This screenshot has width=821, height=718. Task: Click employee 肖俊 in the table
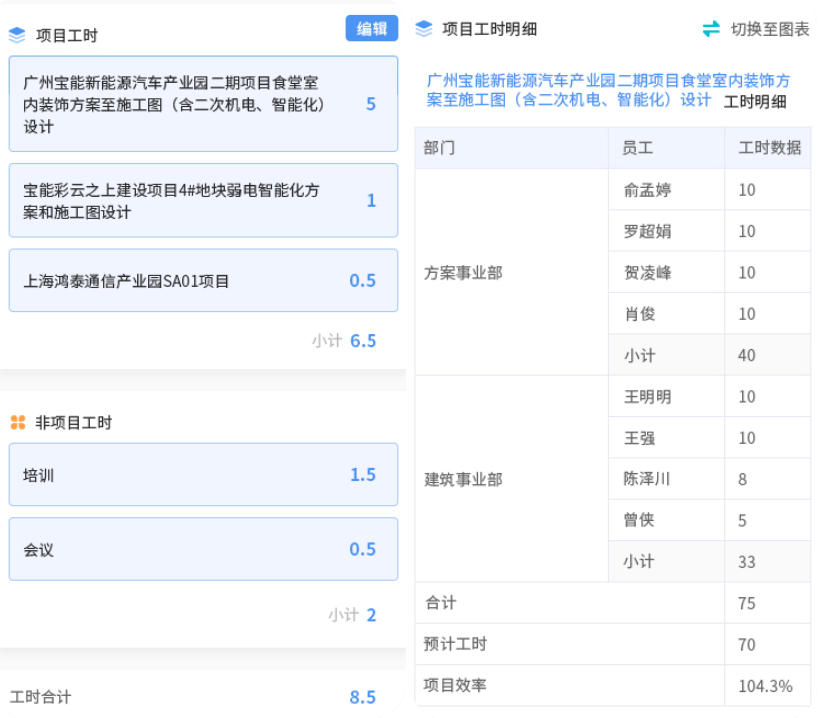[x=639, y=314]
